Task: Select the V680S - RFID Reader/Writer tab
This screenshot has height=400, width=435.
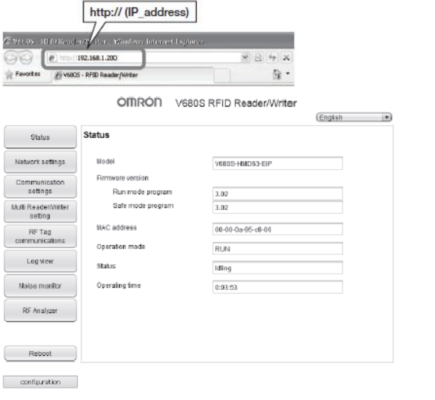Action: 133,75
